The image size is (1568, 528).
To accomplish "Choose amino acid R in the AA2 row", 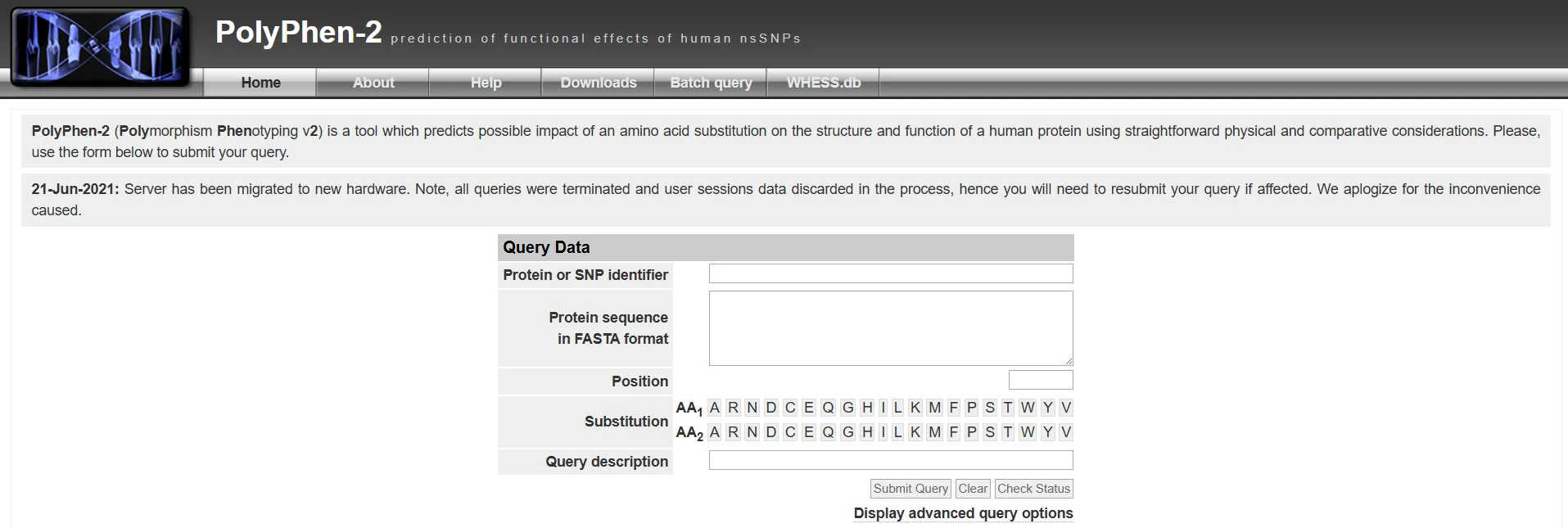I will point(733,432).
